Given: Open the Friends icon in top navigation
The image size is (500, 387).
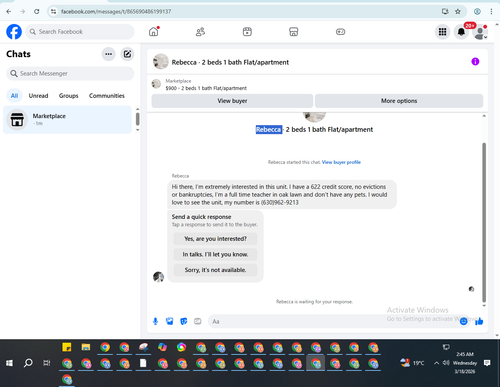Looking at the screenshot, I should [200, 32].
